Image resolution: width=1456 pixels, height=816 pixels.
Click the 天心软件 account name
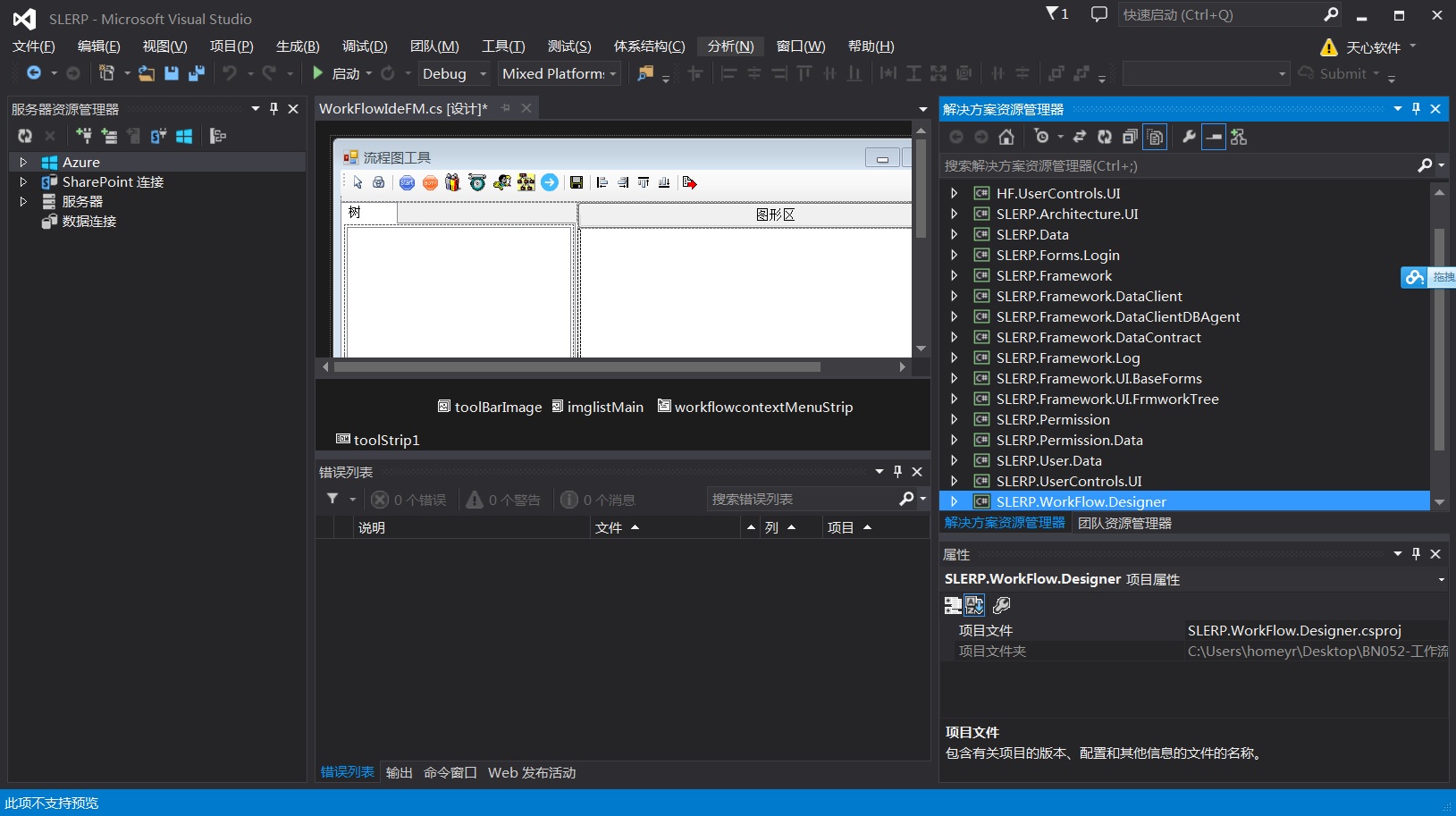1373,47
